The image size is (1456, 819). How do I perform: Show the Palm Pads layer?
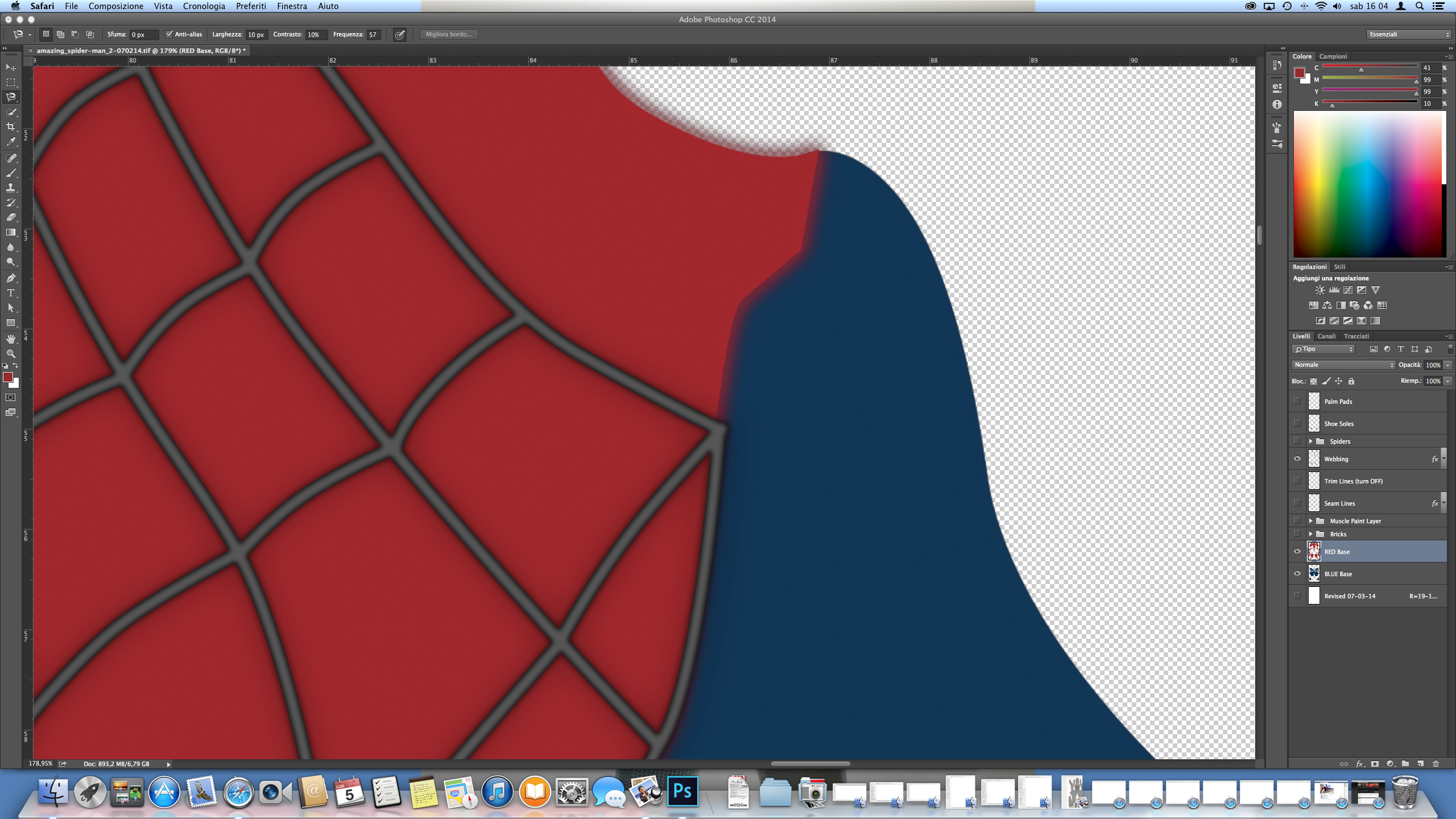coord(1297,402)
